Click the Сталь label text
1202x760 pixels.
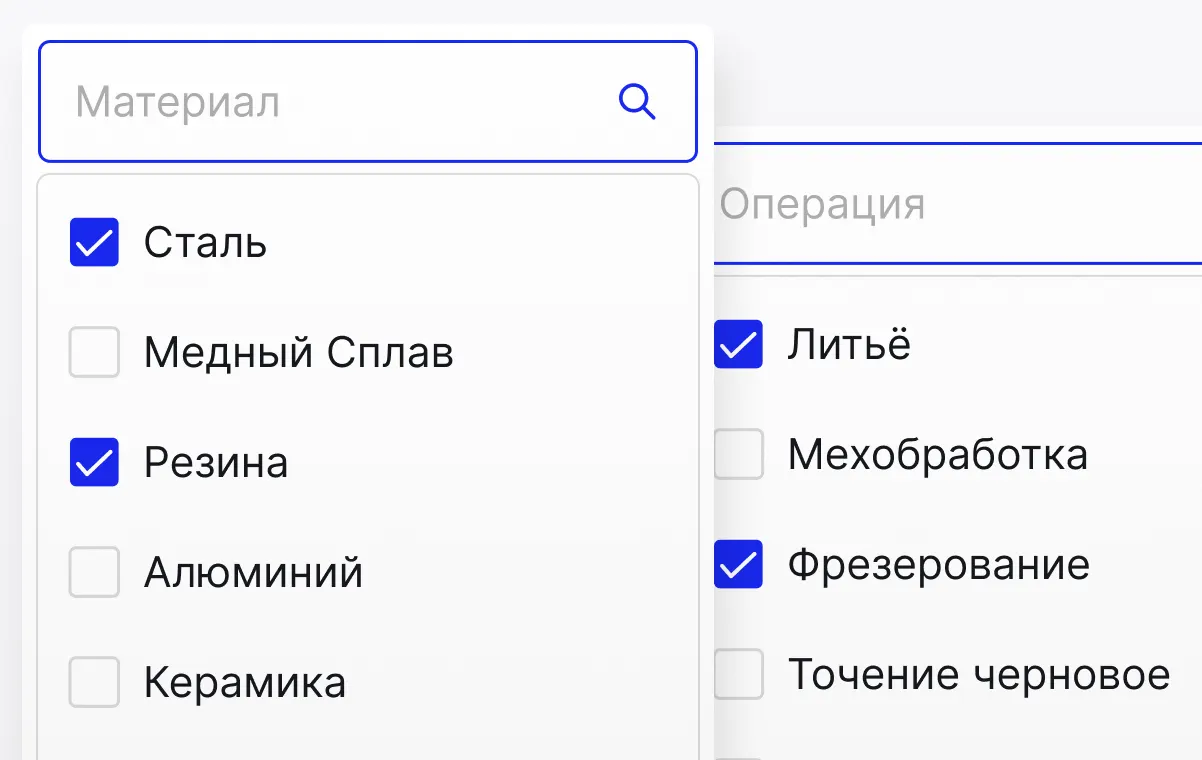204,241
